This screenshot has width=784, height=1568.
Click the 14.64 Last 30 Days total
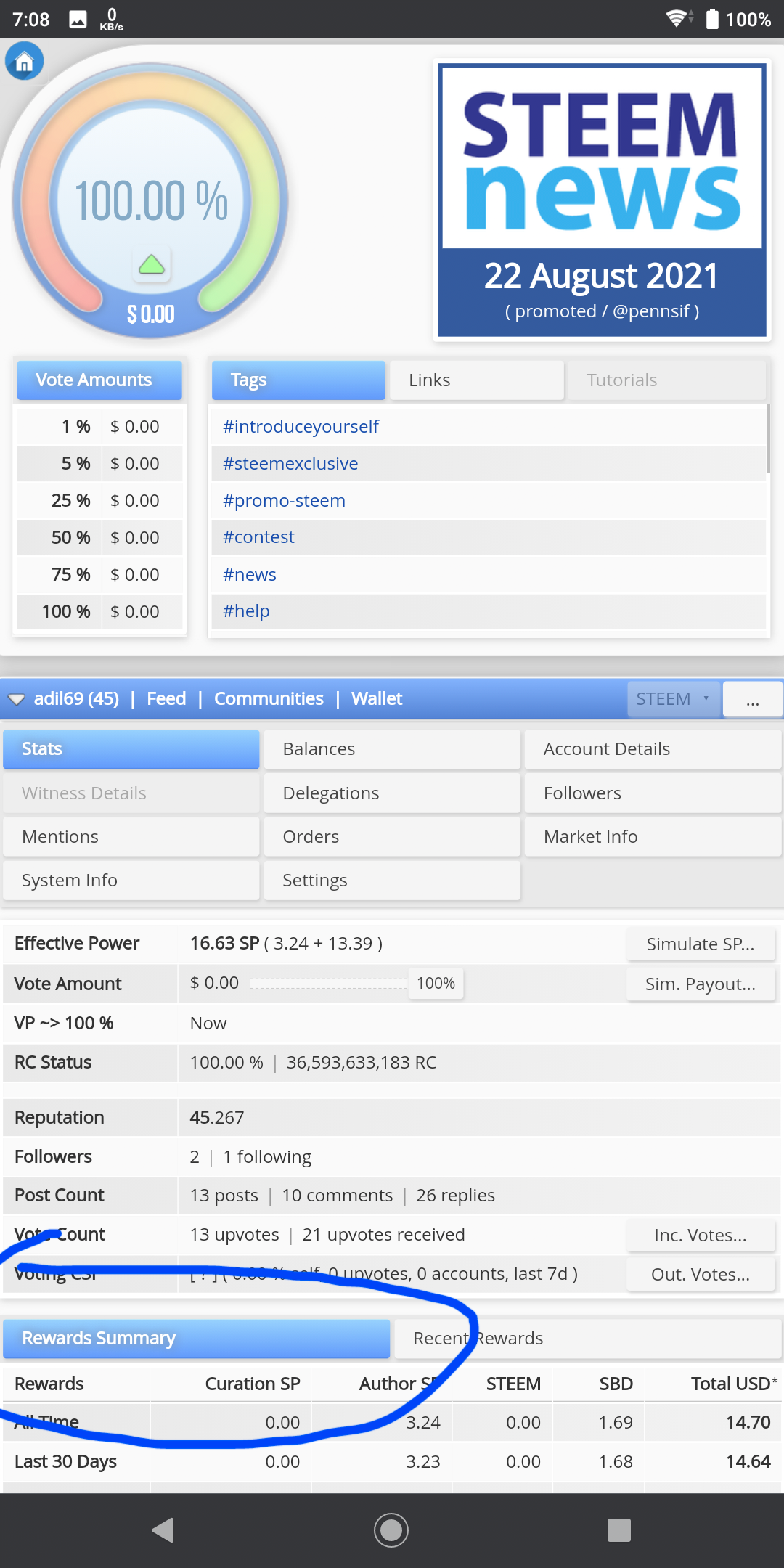pyautogui.click(x=748, y=1461)
